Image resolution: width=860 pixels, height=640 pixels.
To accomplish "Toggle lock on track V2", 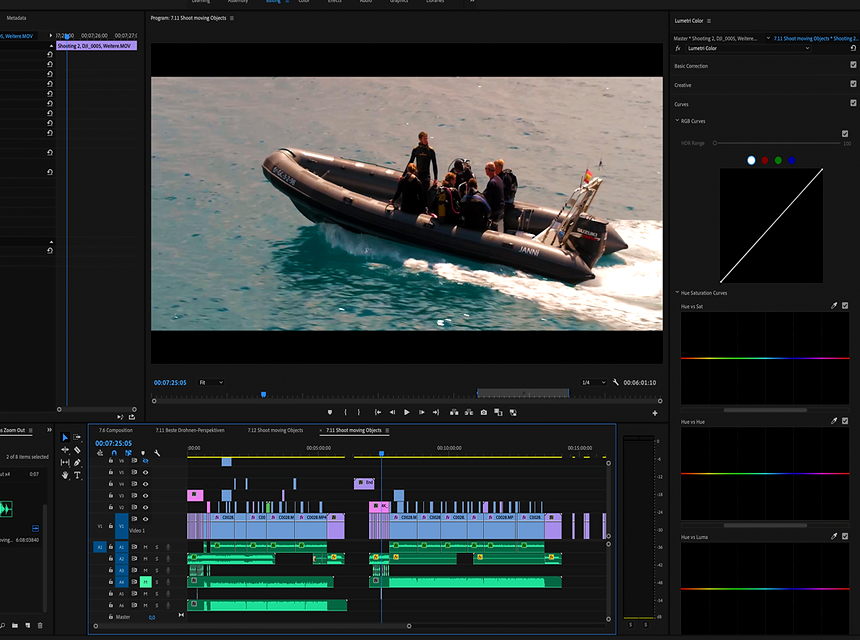I will 111,507.
